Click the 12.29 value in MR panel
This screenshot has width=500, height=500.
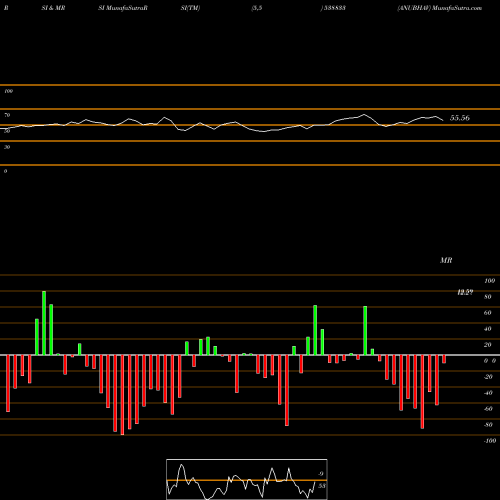click(465, 292)
